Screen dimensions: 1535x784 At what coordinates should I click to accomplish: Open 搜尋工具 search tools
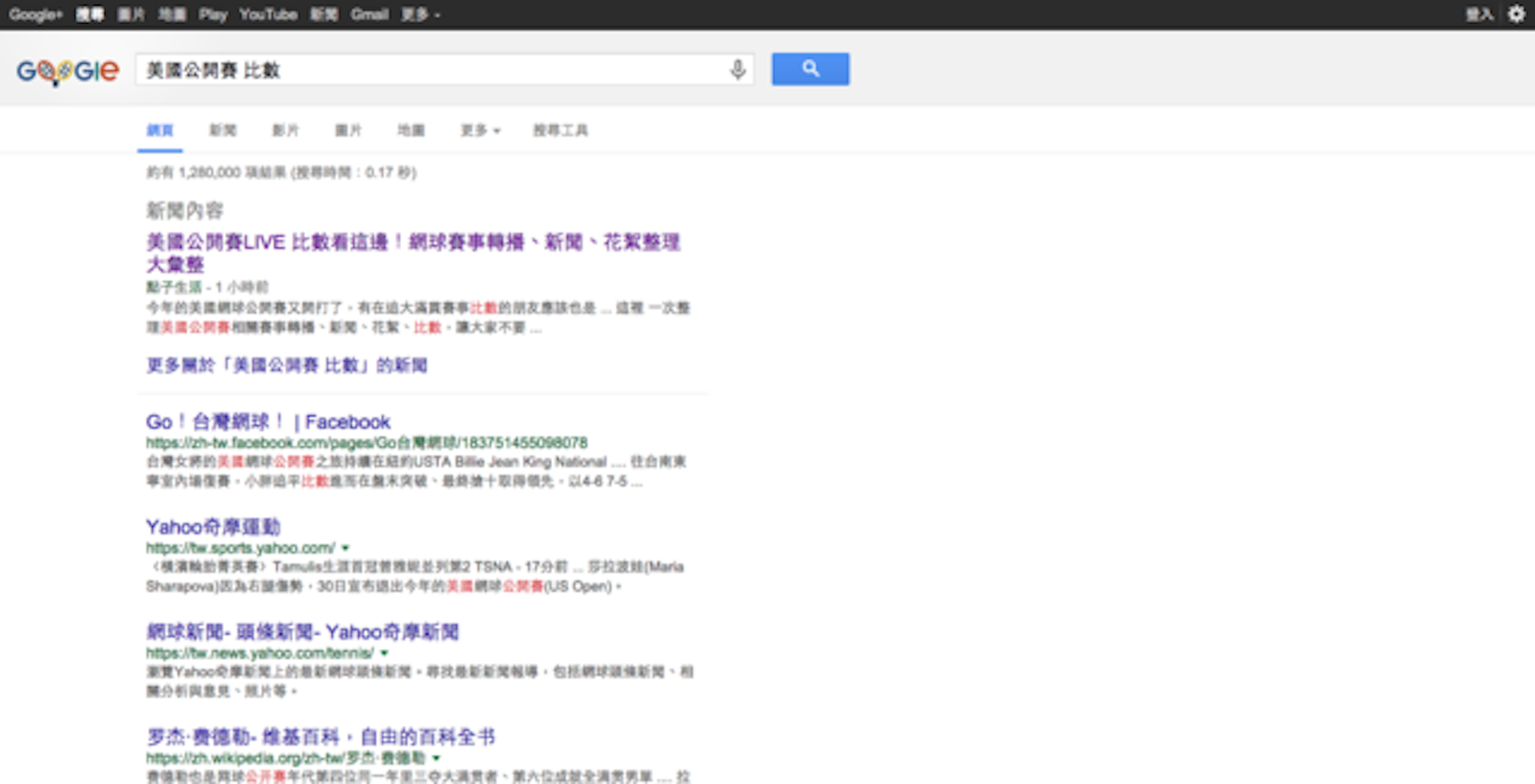560,130
